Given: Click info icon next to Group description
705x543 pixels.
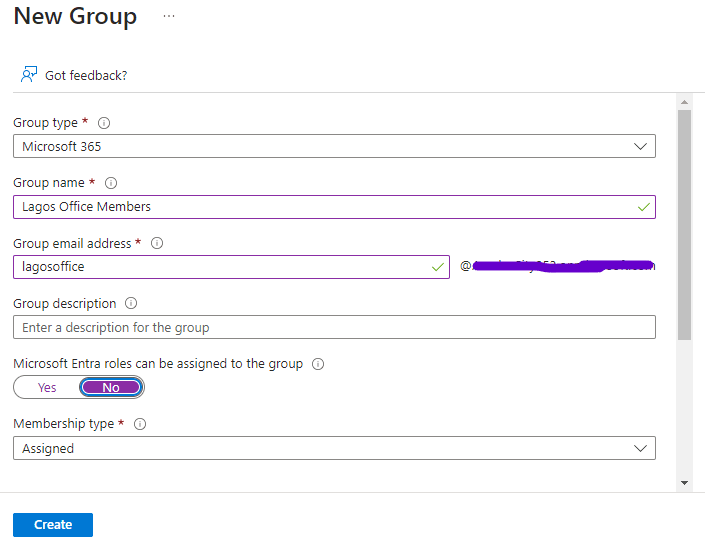Looking at the screenshot, I should pyautogui.click(x=131, y=303).
